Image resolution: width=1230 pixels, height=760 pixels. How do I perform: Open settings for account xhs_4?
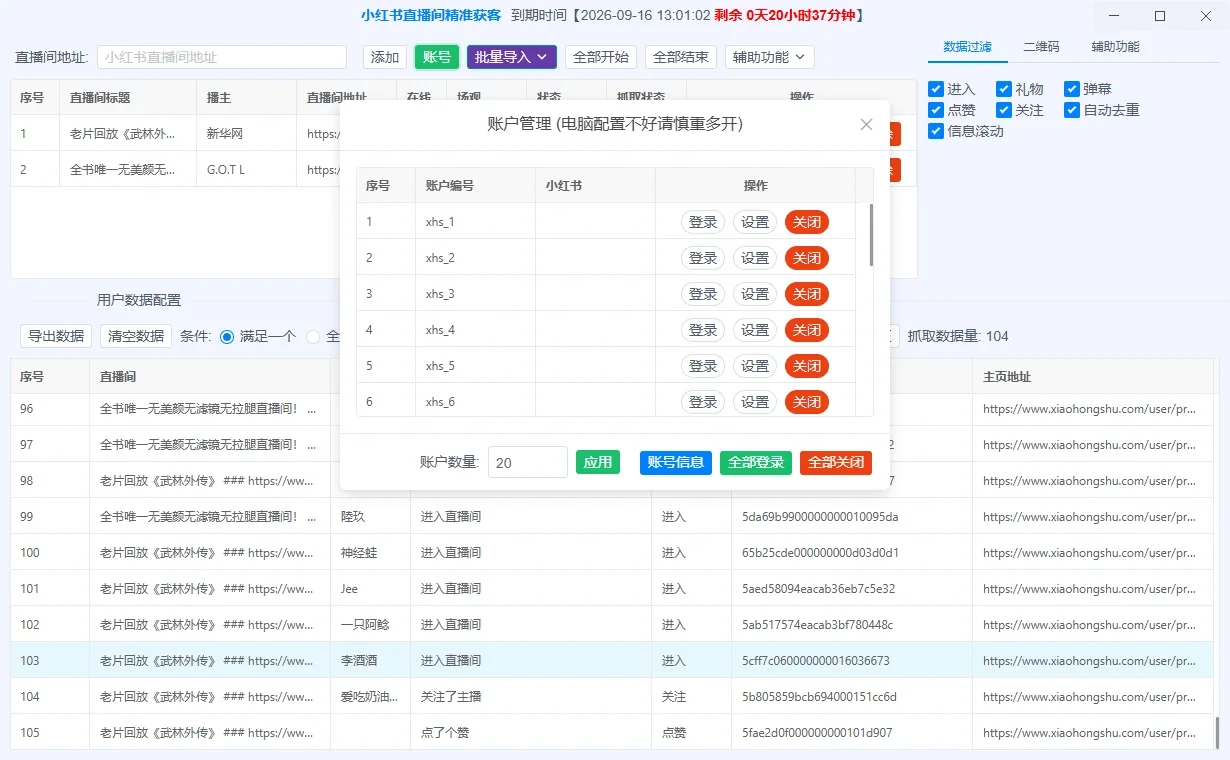click(755, 330)
